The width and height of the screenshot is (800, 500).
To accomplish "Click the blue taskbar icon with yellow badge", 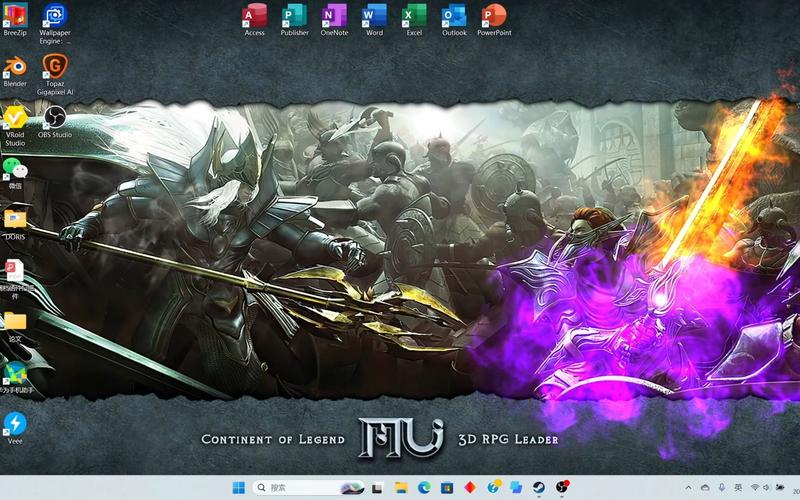I will pyautogui.click(x=494, y=487).
